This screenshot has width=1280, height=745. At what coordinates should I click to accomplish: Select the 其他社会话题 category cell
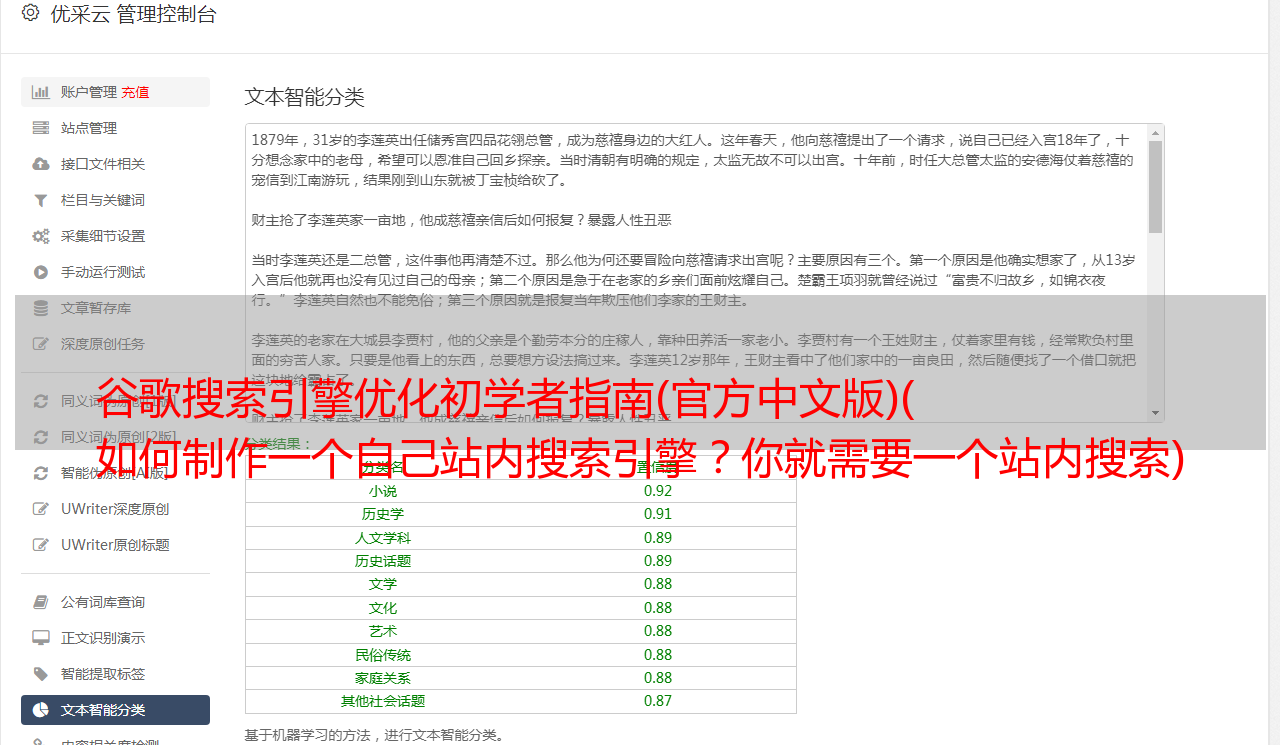(383, 701)
